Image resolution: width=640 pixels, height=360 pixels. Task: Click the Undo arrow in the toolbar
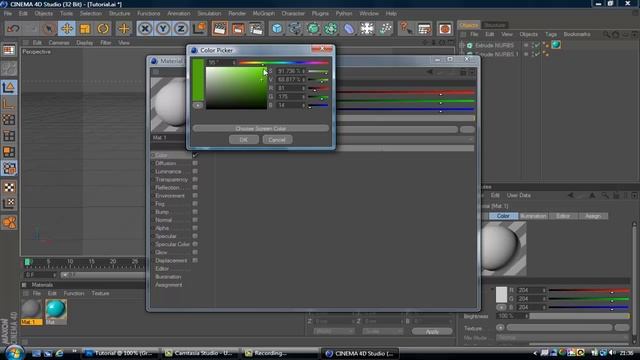[x=13, y=29]
